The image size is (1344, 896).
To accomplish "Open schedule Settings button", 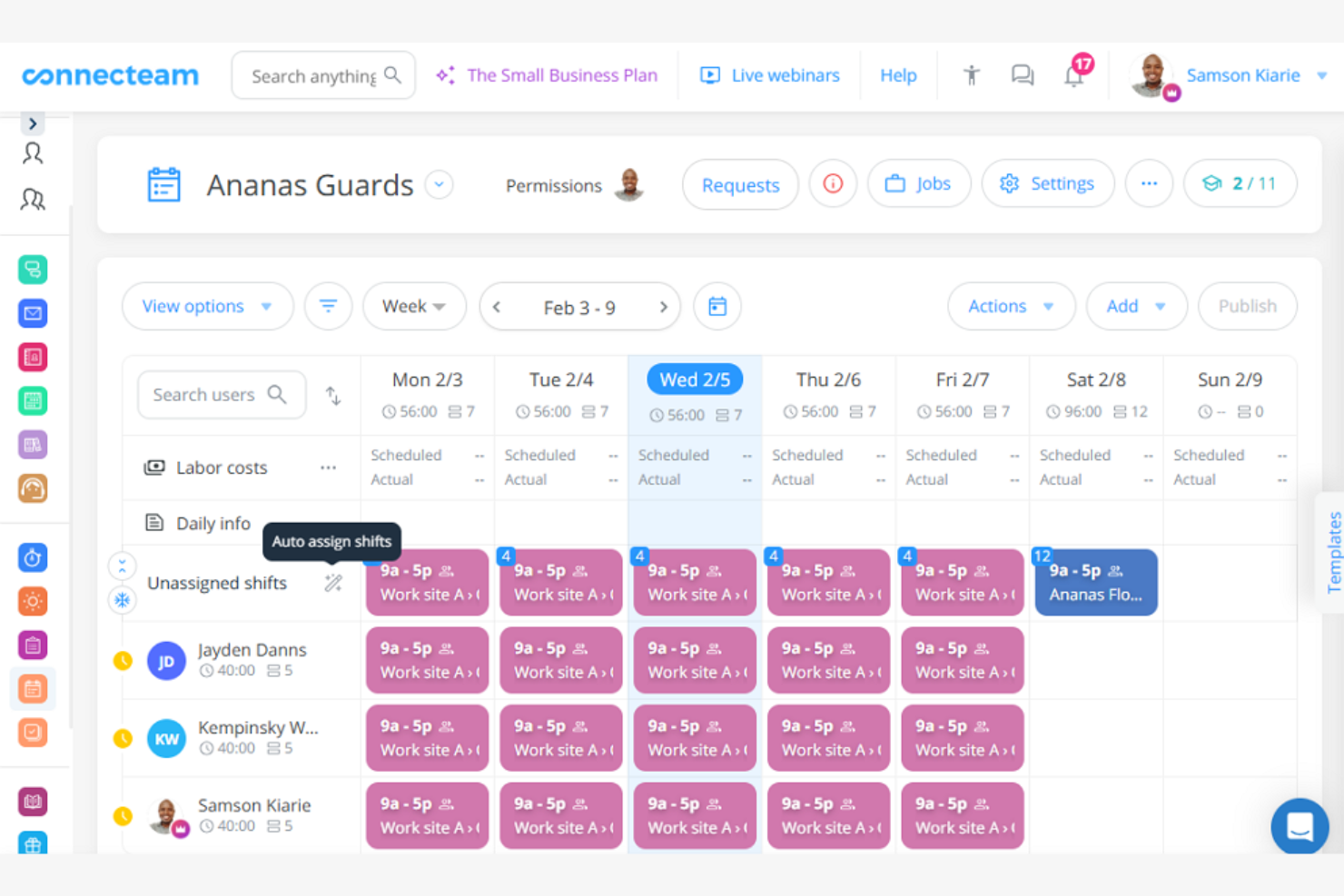I will [x=1047, y=183].
